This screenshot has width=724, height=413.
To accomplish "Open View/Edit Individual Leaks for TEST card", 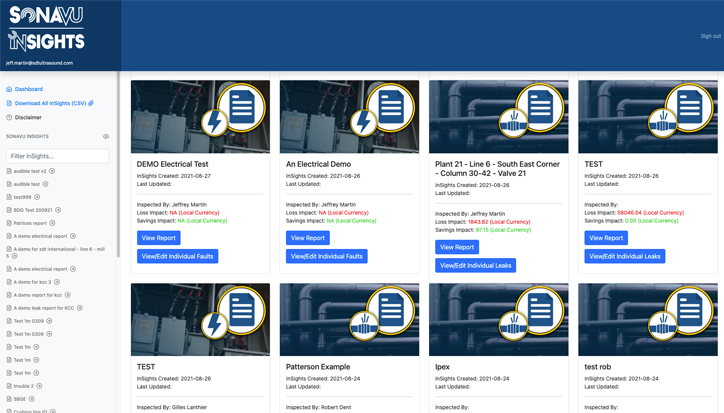I will point(625,256).
